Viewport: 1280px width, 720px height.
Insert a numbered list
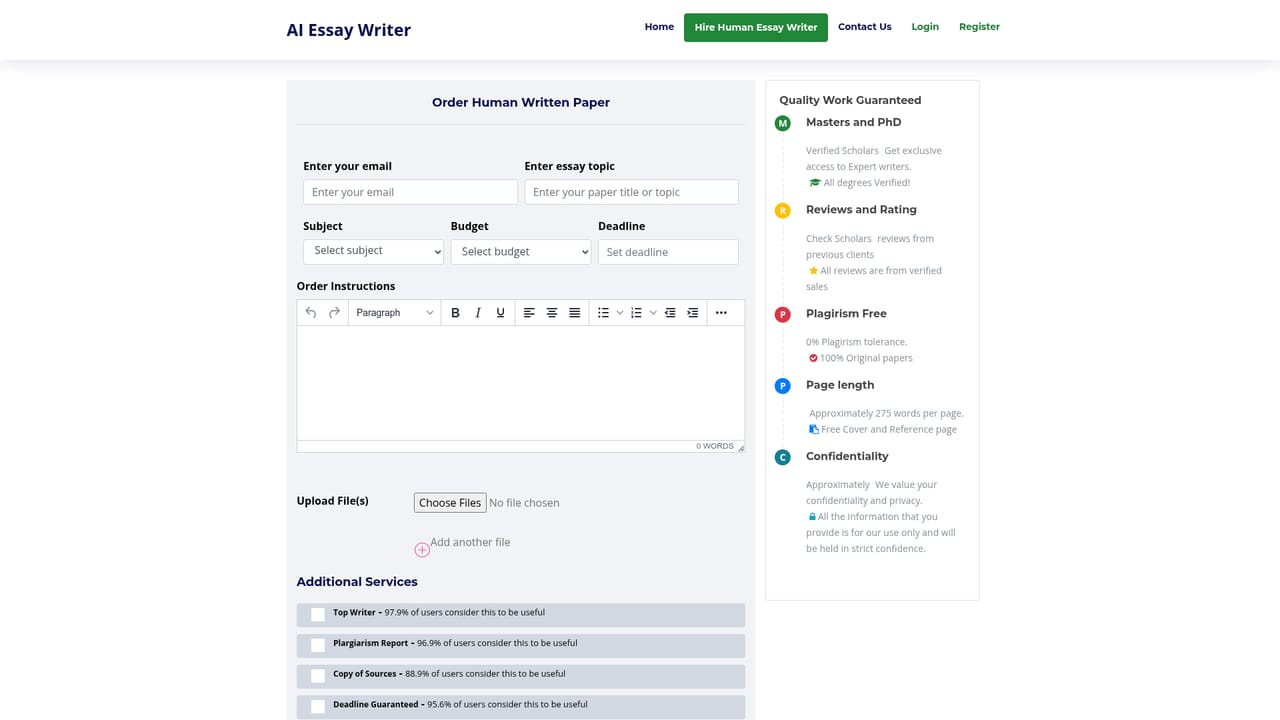point(636,313)
